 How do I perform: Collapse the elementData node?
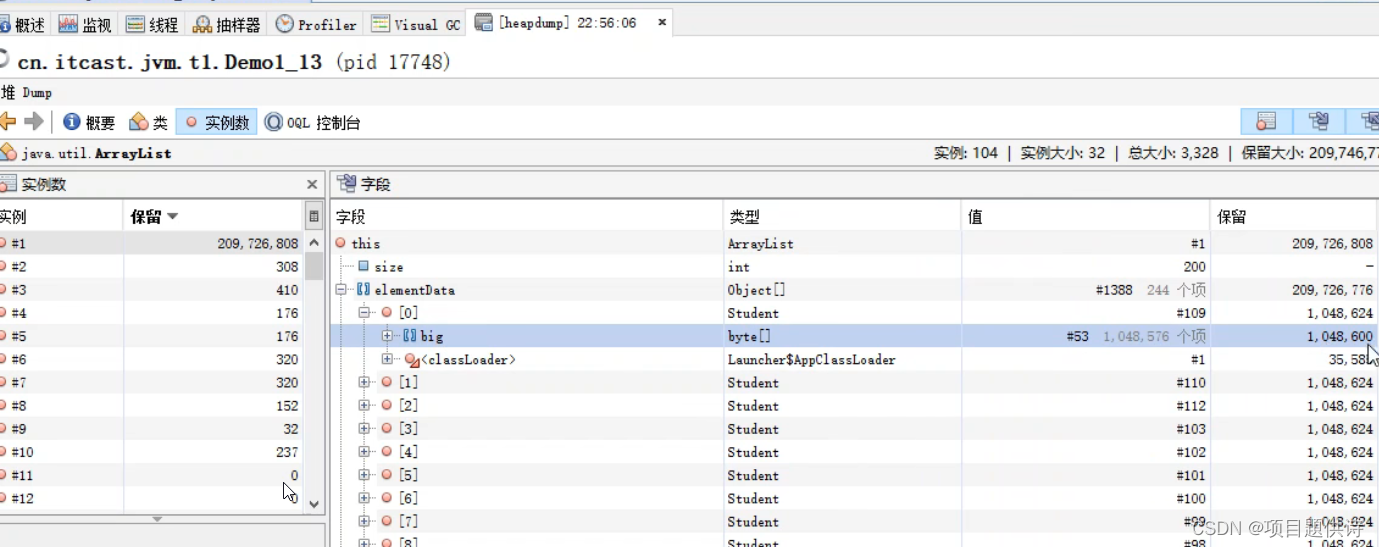coord(341,290)
